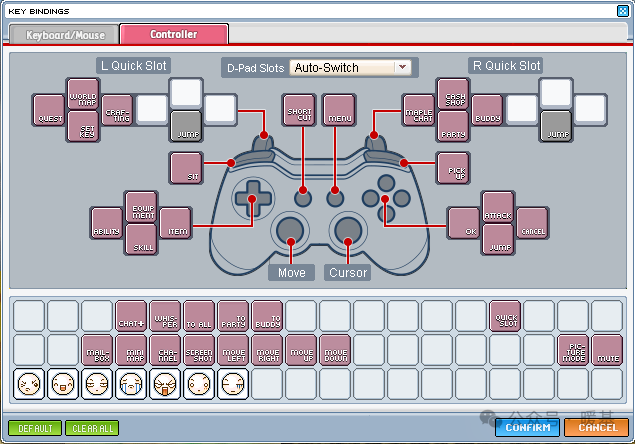Switch to the Controller tab

pos(174,34)
